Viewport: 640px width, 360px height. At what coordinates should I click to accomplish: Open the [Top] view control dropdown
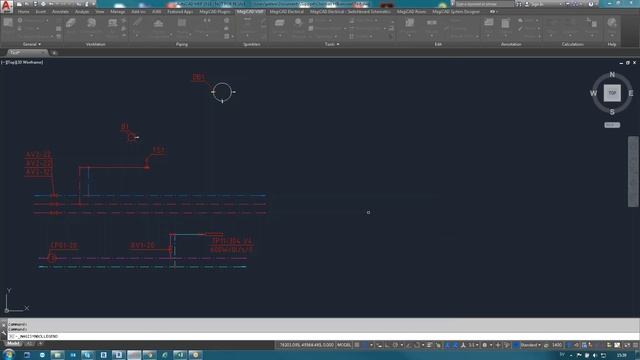(x=10, y=62)
